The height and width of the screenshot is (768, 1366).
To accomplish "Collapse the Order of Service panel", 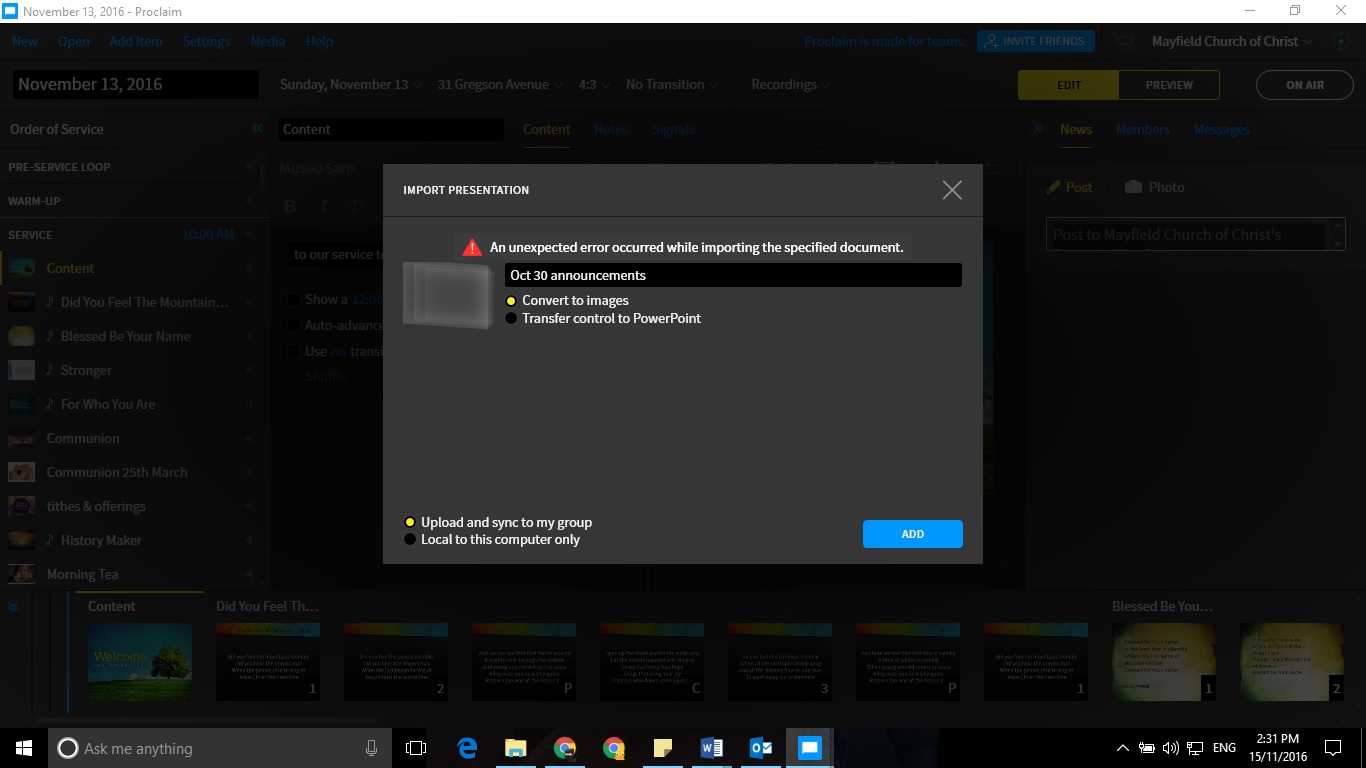I will 257,129.
